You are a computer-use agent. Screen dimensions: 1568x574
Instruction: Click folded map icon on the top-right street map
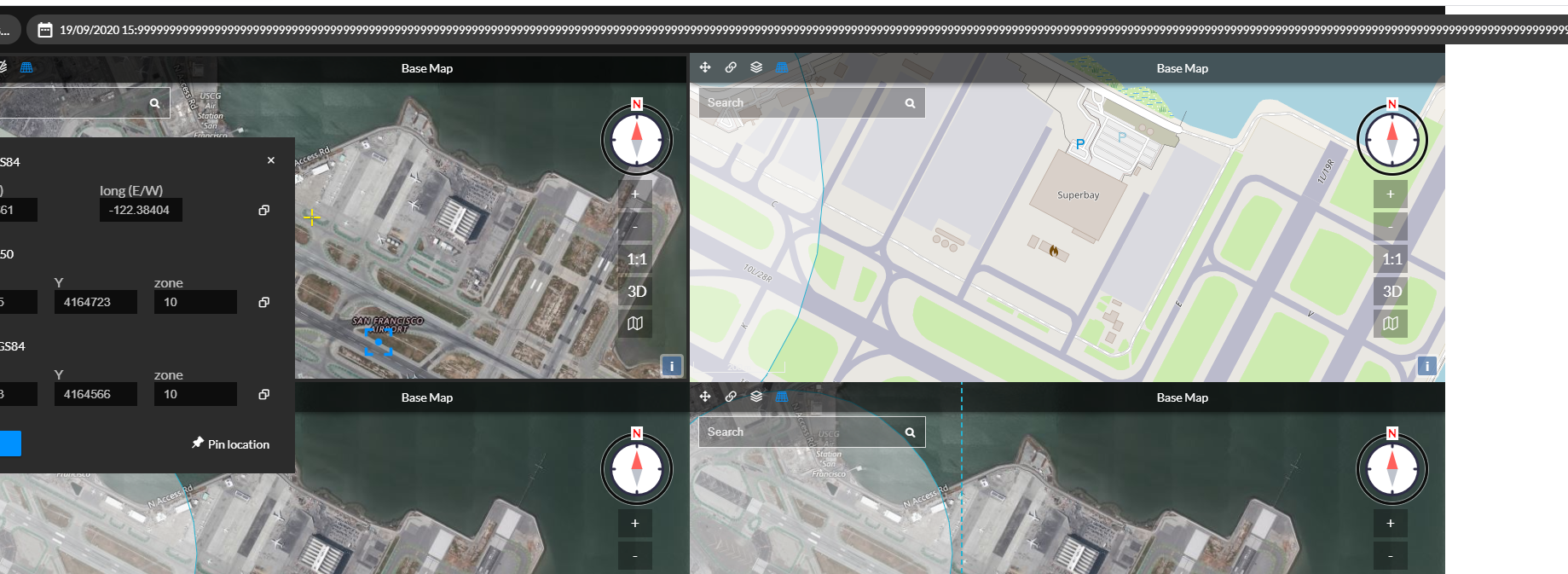[1391, 323]
